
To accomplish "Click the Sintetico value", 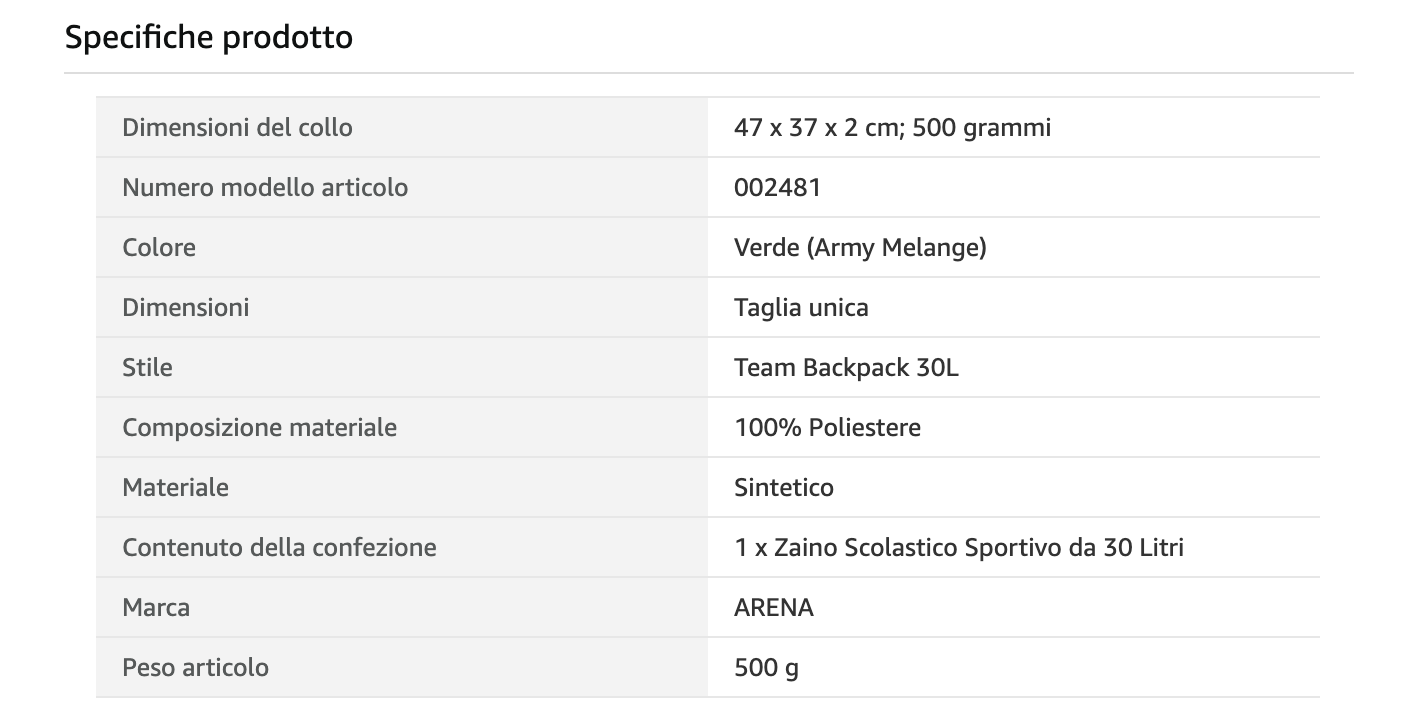I will pyautogui.click(x=784, y=487).
